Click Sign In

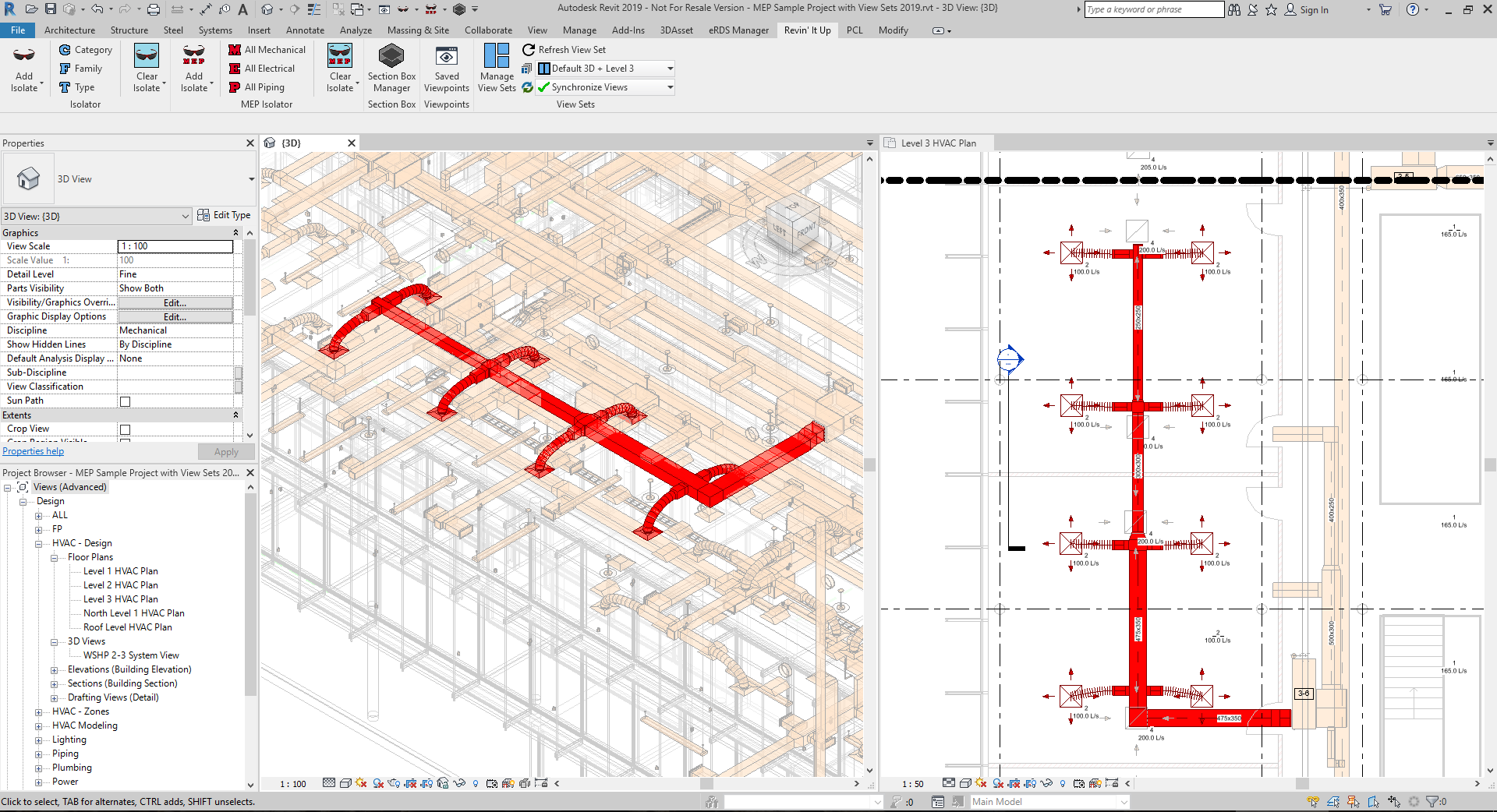(x=1306, y=10)
